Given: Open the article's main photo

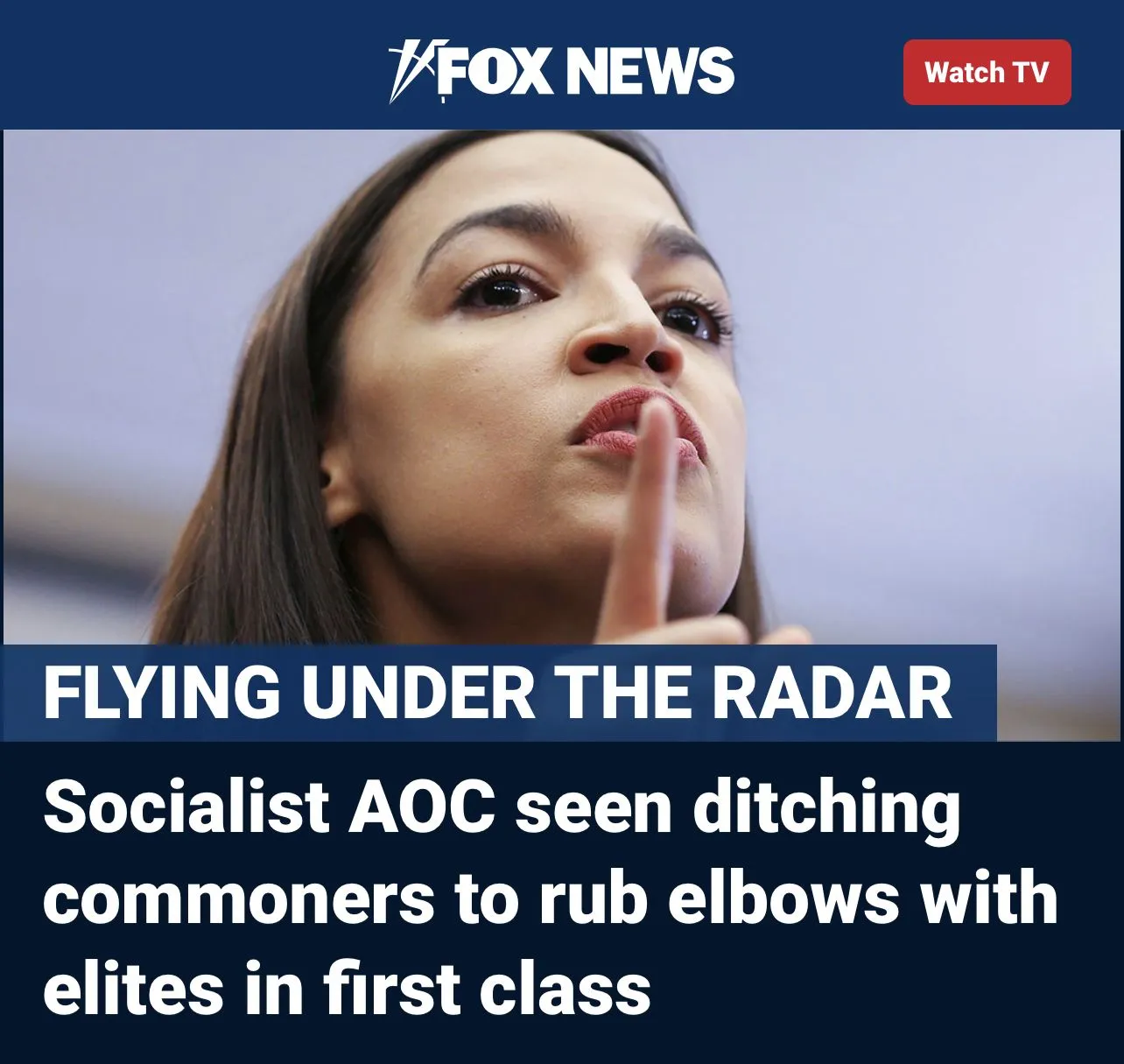Looking at the screenshot, I should [x=561, y=435].
